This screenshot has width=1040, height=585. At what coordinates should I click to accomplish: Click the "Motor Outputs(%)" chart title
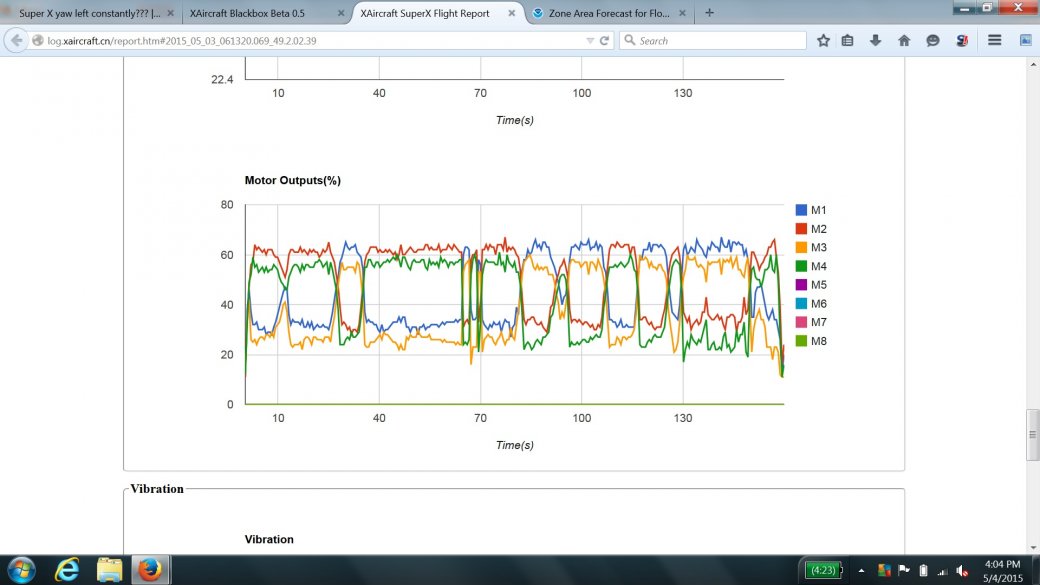292,180
